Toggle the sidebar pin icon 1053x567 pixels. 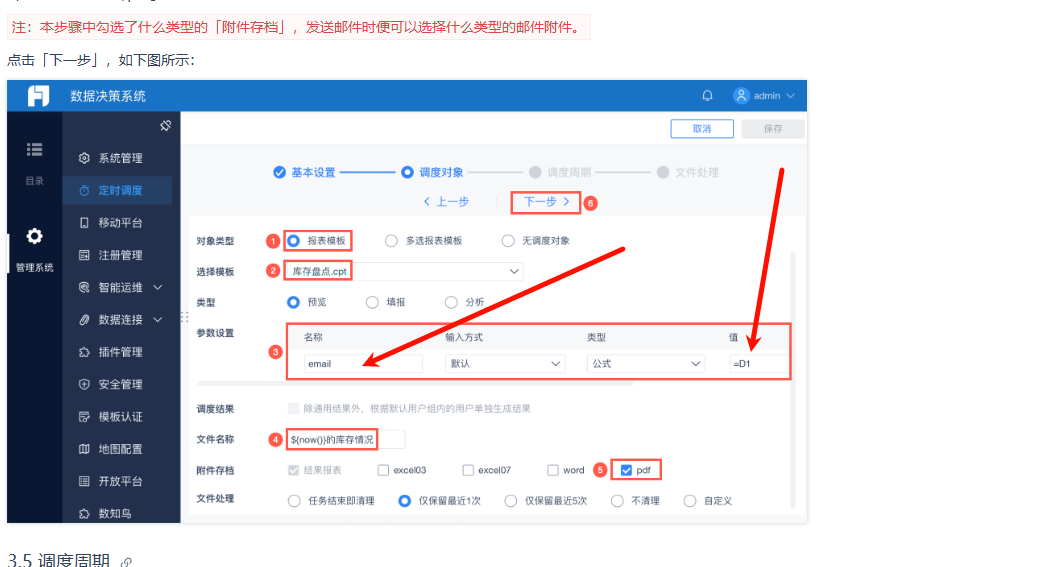coord(165,126)
